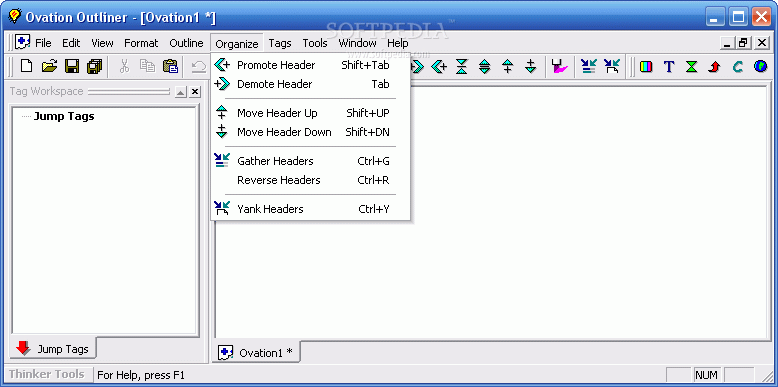
Task: Click the Save floppy disk icon
Action: pos(72,66)
